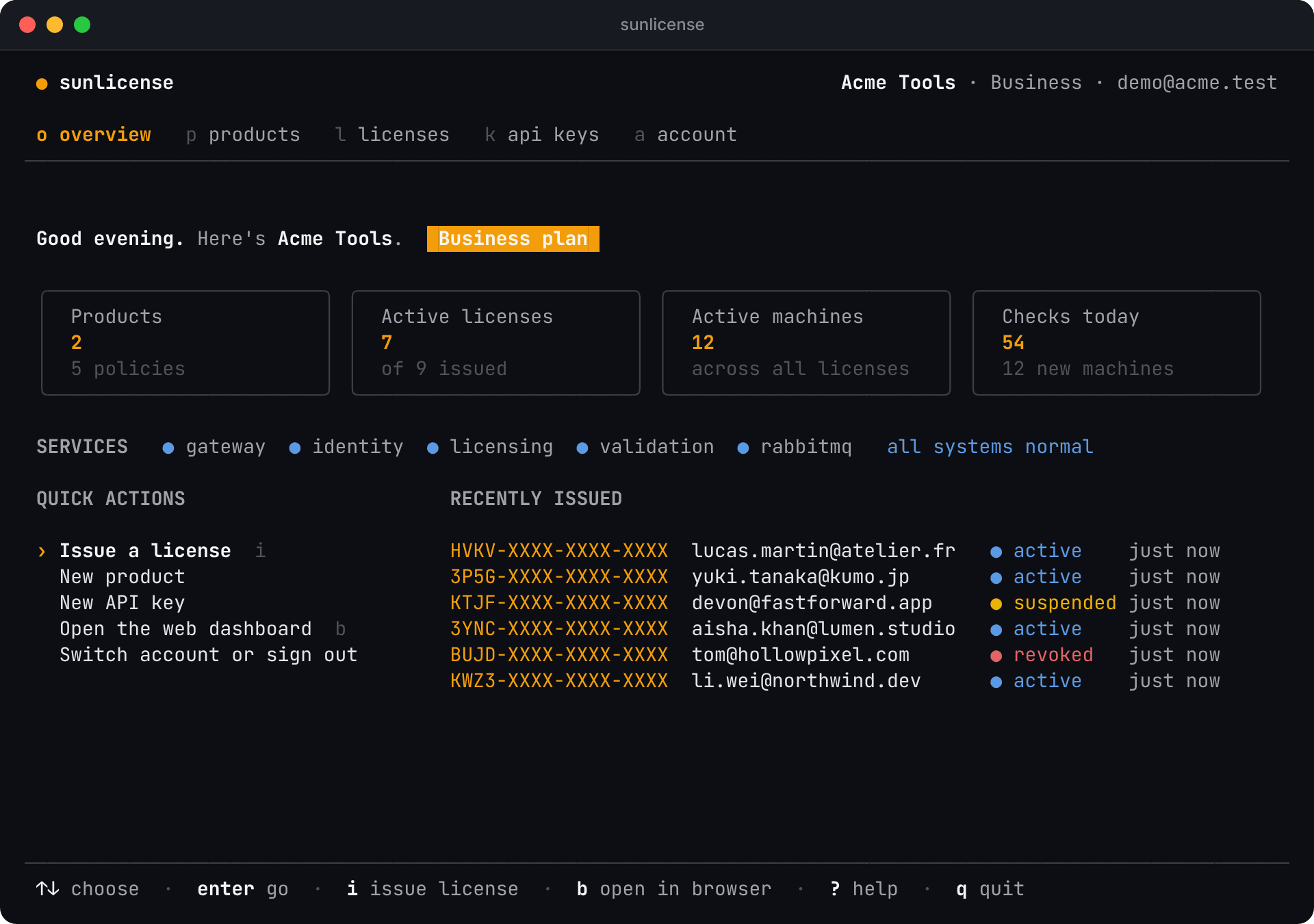Screen dimensions: 1314x924
Task: Open license key KTJF-XXXX-XXXX-XXXX
Action: point(559,603)
